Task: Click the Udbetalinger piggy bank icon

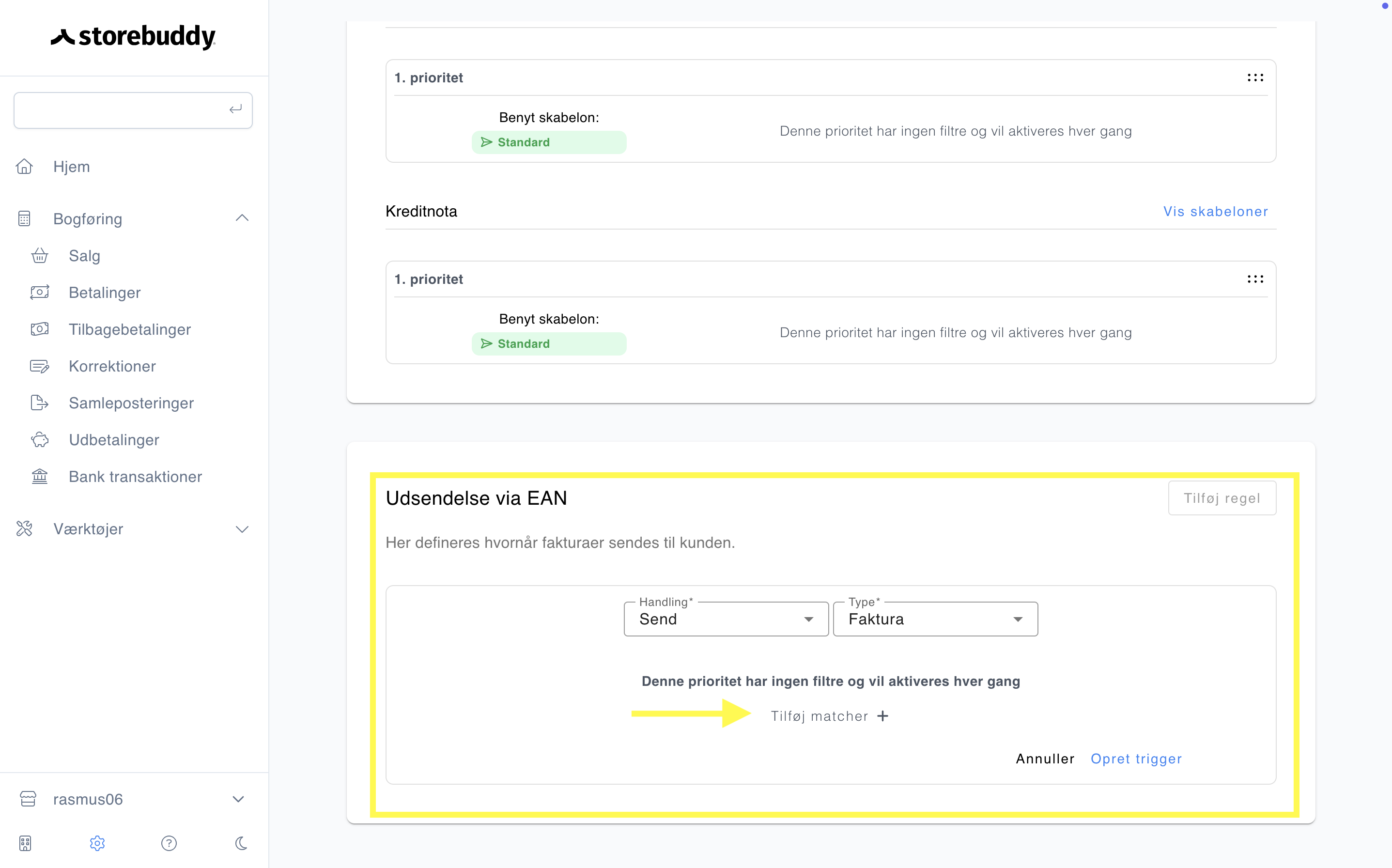Action: click(x=40, y=439)
